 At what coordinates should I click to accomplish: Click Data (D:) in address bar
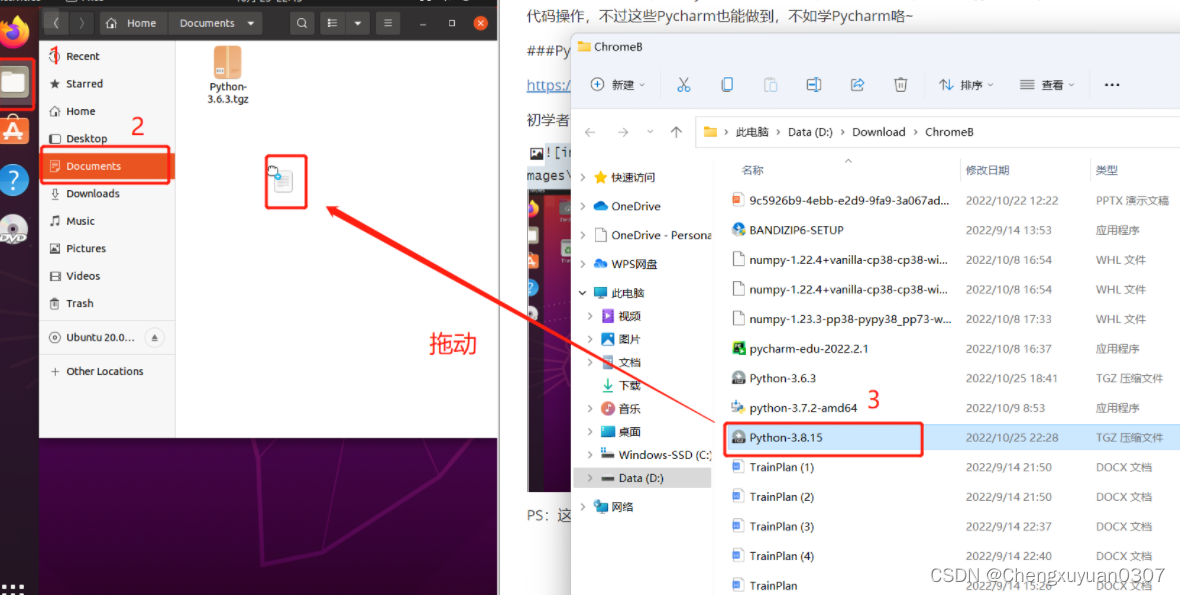tap(810, 132)
